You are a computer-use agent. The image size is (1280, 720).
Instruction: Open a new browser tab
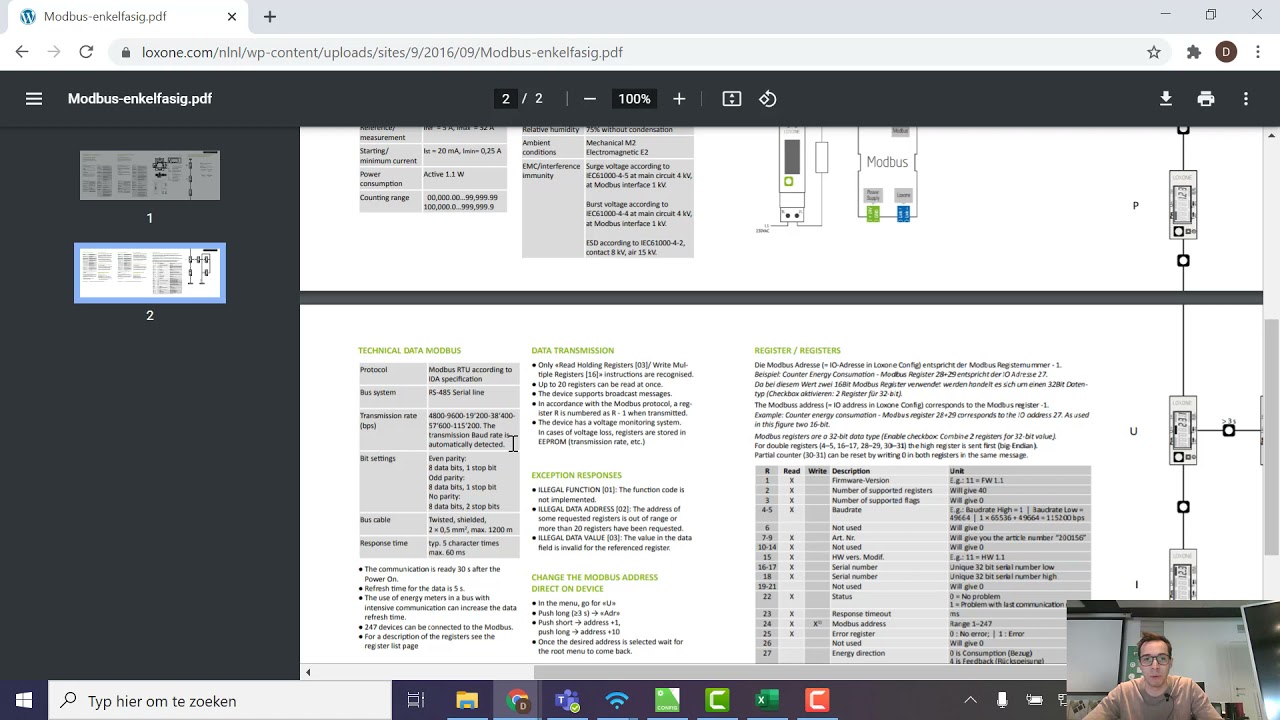pyautogui.click(x=270, y=16)
